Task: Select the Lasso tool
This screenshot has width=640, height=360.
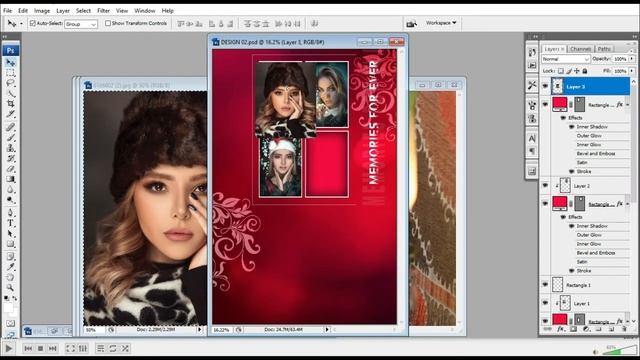Action: 11,83
